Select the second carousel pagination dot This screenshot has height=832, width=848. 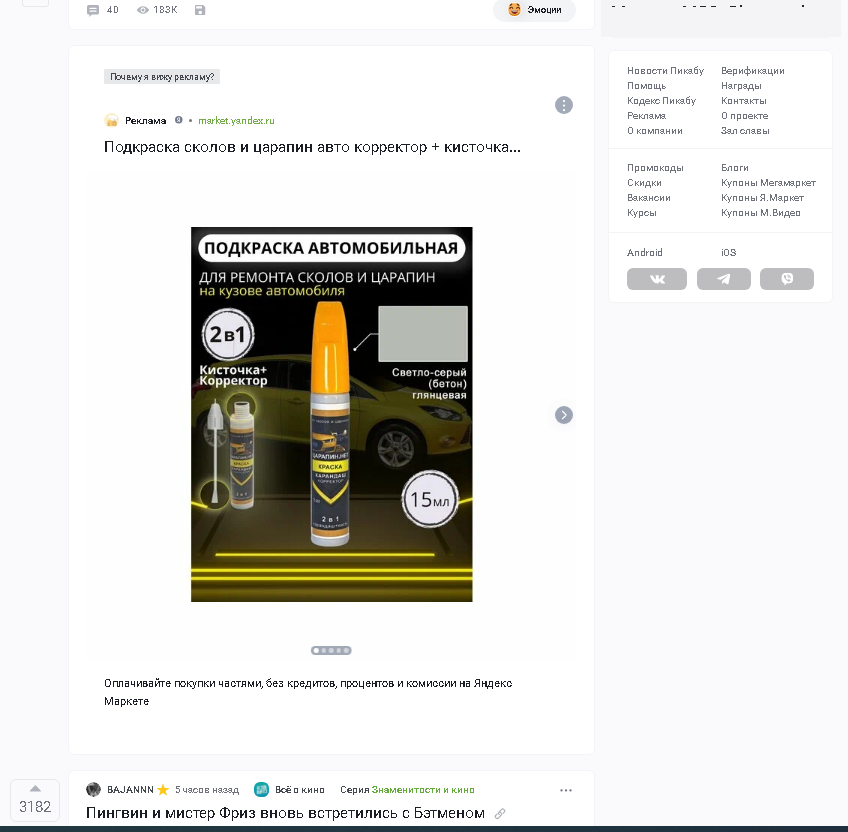[326, 650]
